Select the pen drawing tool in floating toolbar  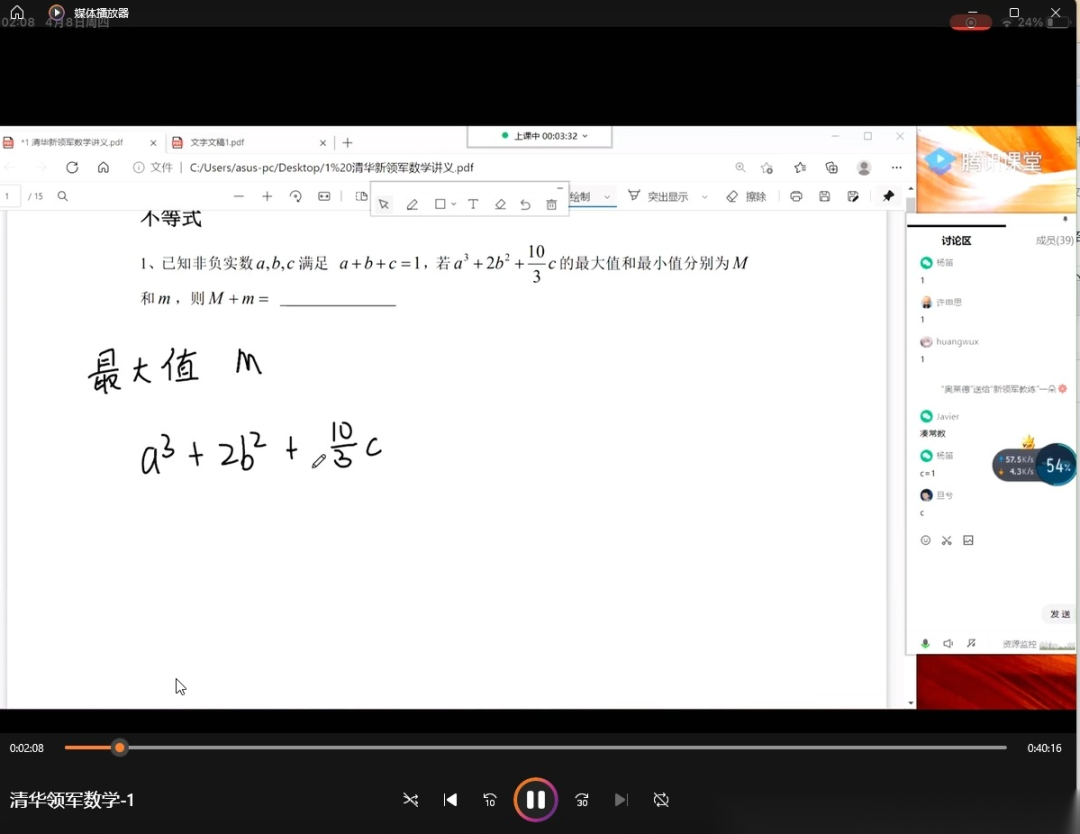coord(412,204)
